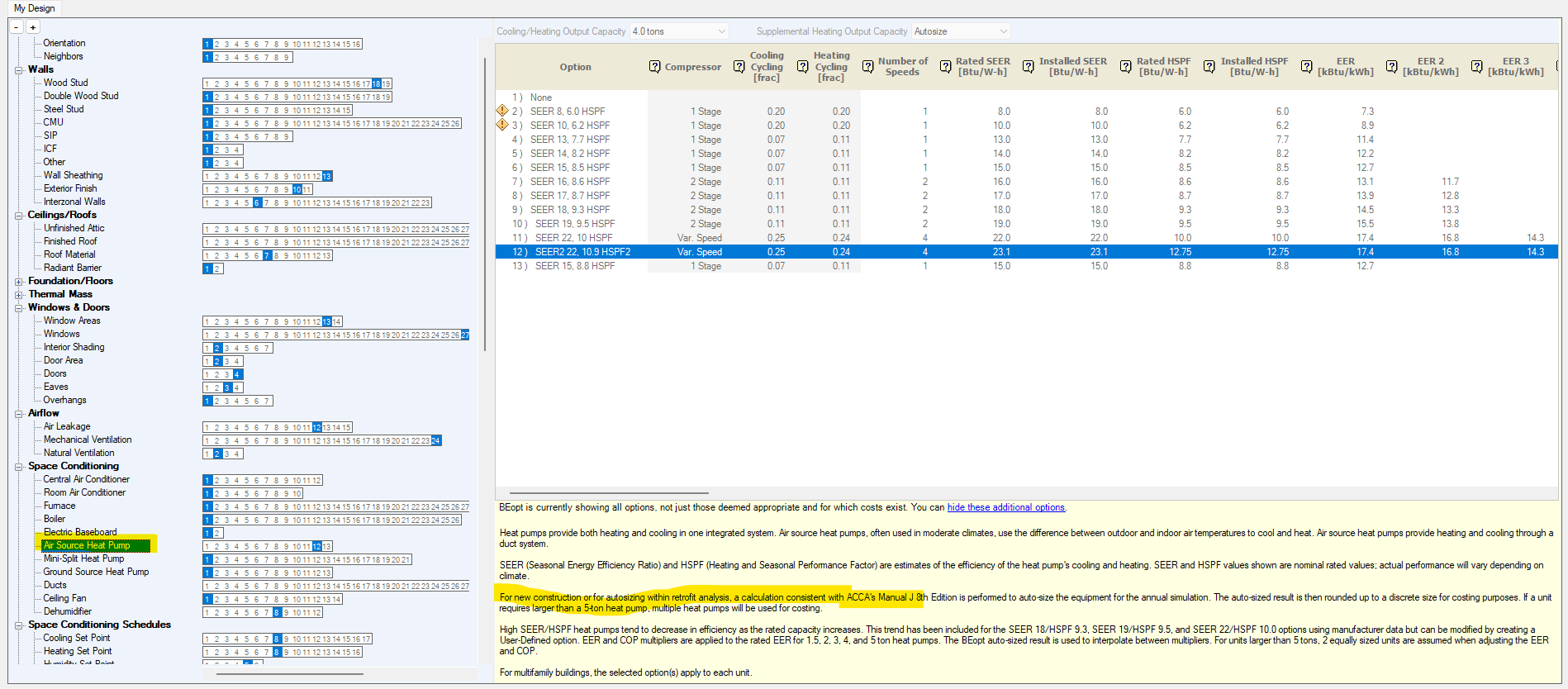Click warning diamond on SEER 8, 6.0 HSPF row
This screenshot has height=689, width=1568.
pos(501,111)
